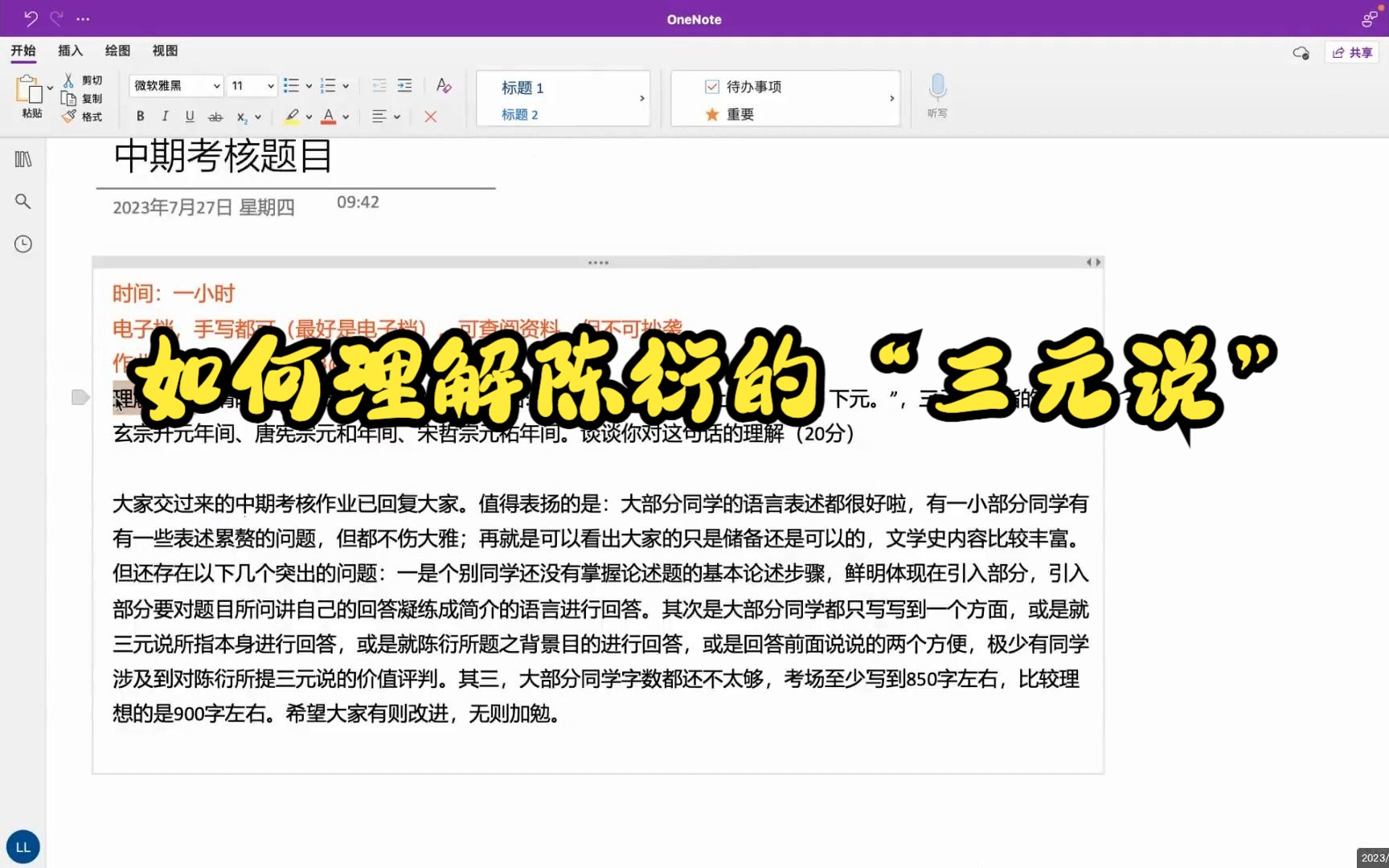Image resolution: width=1389 pixels, height=868 pixels.
Task: Toggle italic formatting
Action: [165, 117]
